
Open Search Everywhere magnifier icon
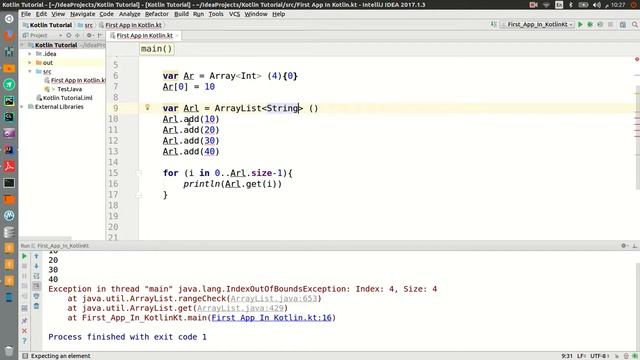coord(635,25)
